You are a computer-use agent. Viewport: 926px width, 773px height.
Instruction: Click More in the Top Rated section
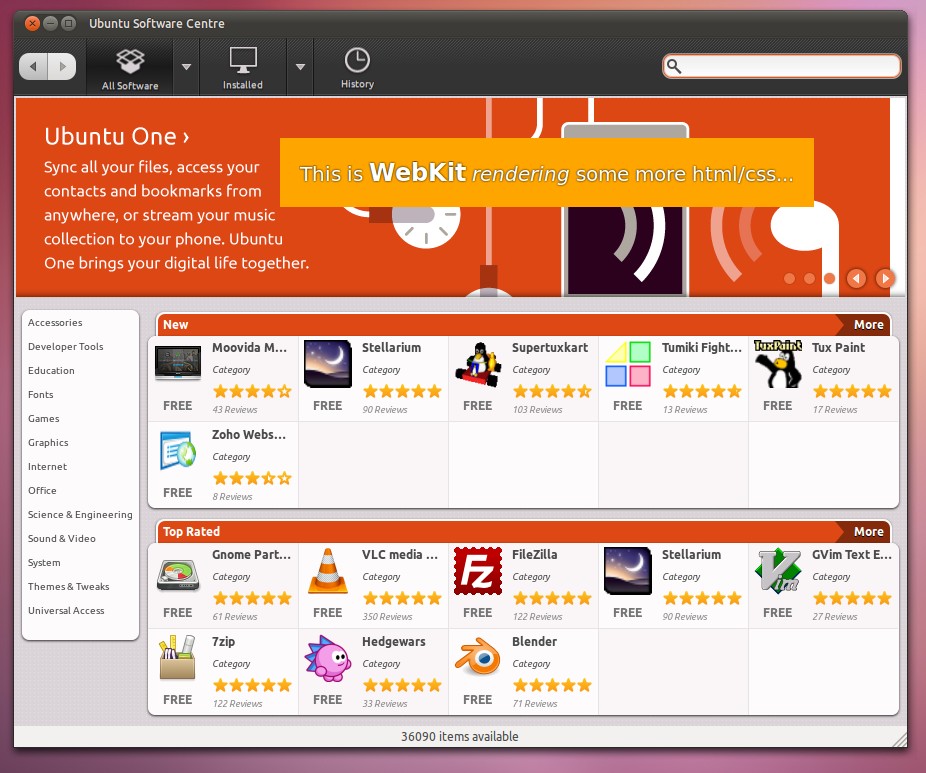tap(868, 531)
